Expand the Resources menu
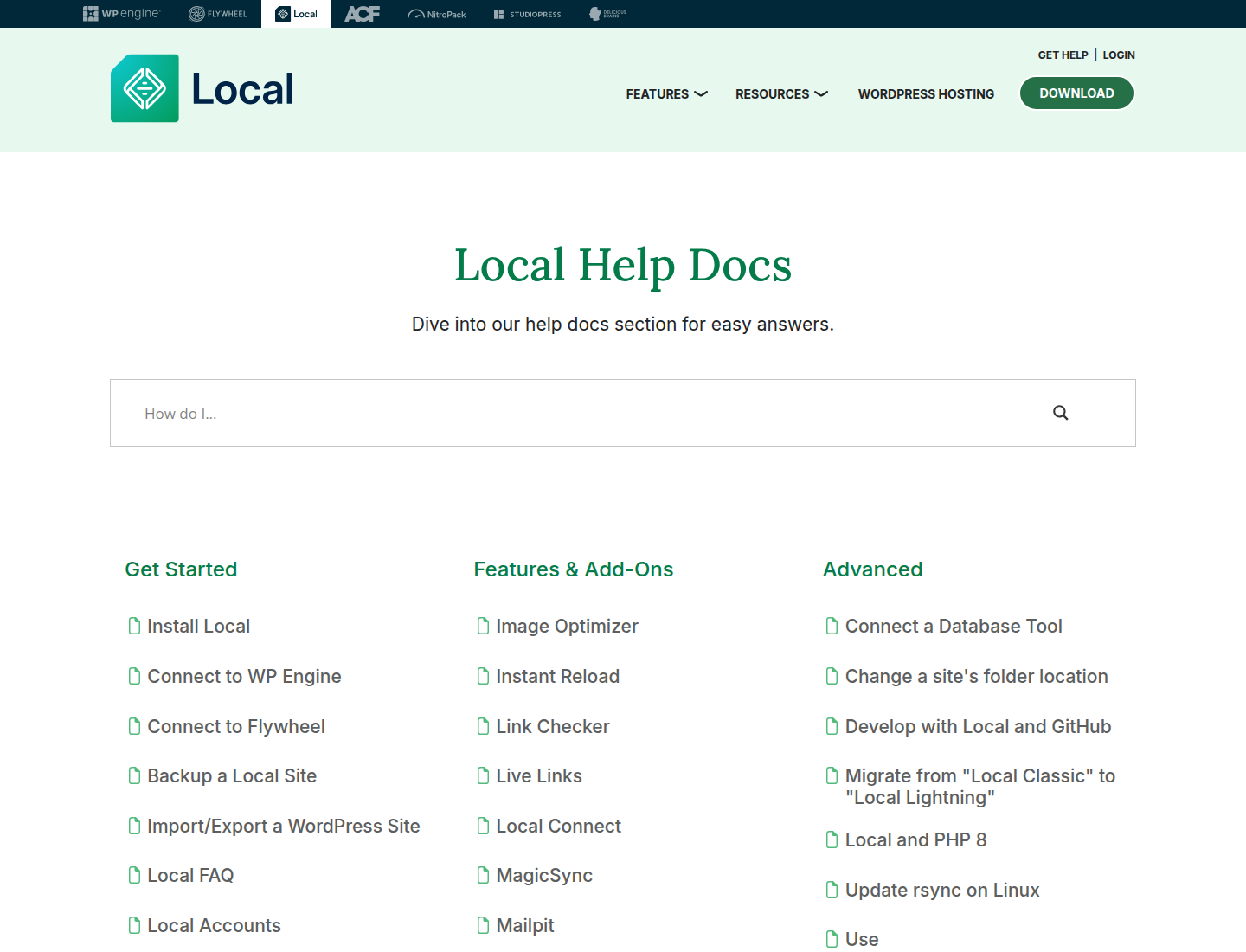Image resolution: width=1246 pixels, height=952 pixels. point(781,93)
